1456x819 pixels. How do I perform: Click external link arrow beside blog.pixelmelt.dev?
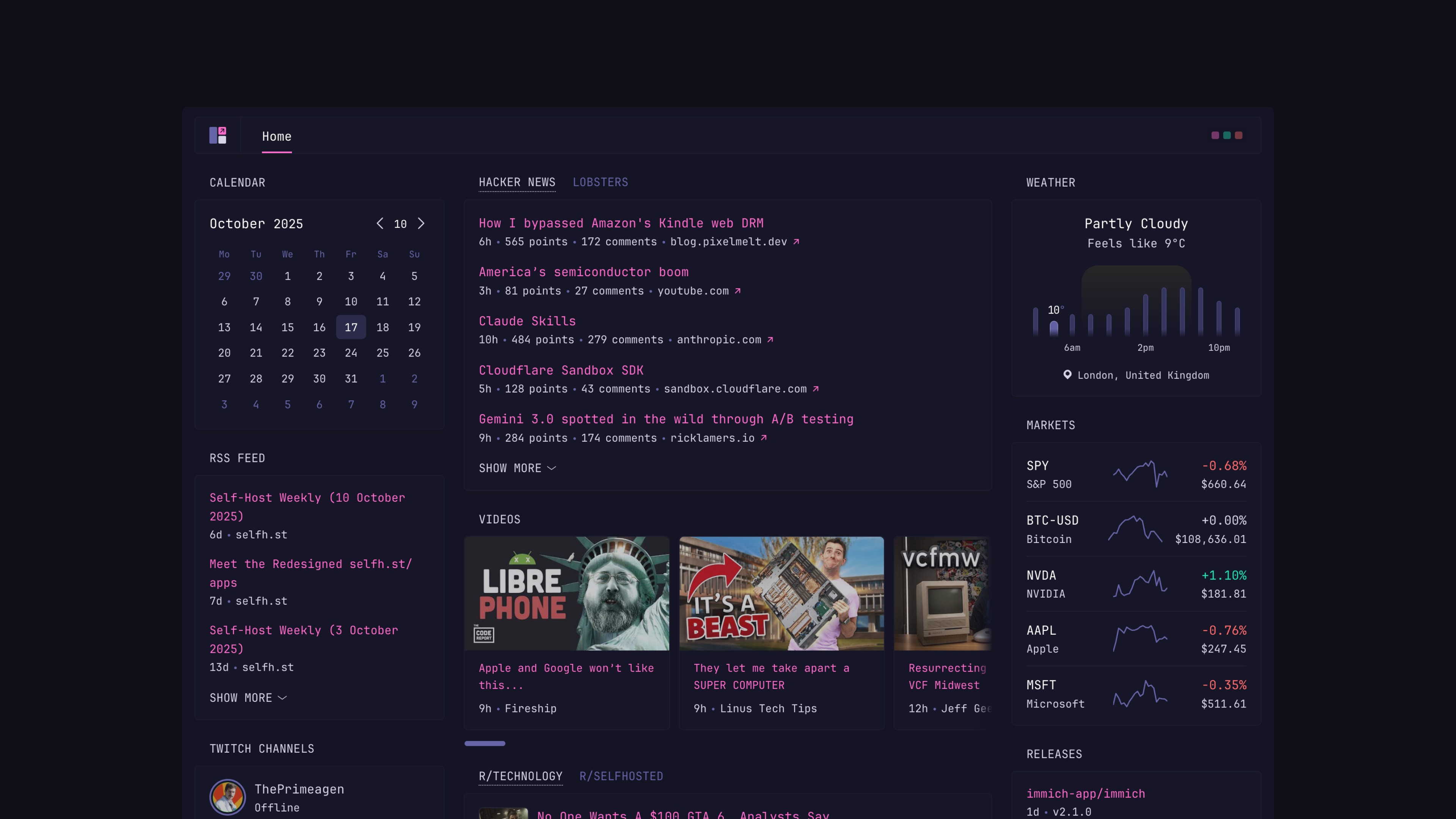796,242
